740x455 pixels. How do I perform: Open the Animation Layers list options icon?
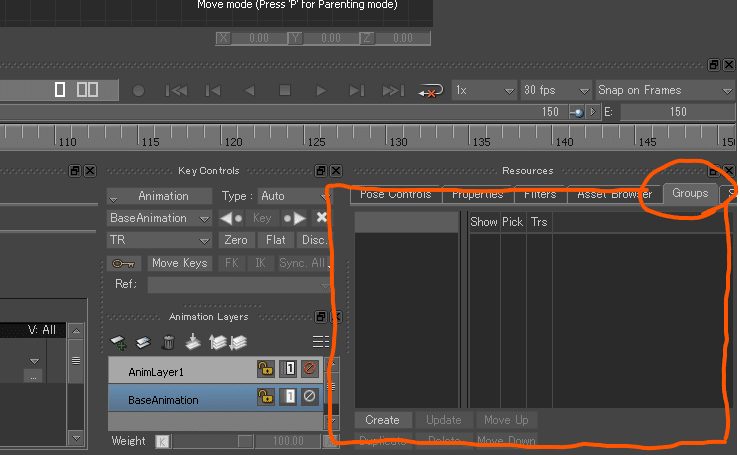321,341
